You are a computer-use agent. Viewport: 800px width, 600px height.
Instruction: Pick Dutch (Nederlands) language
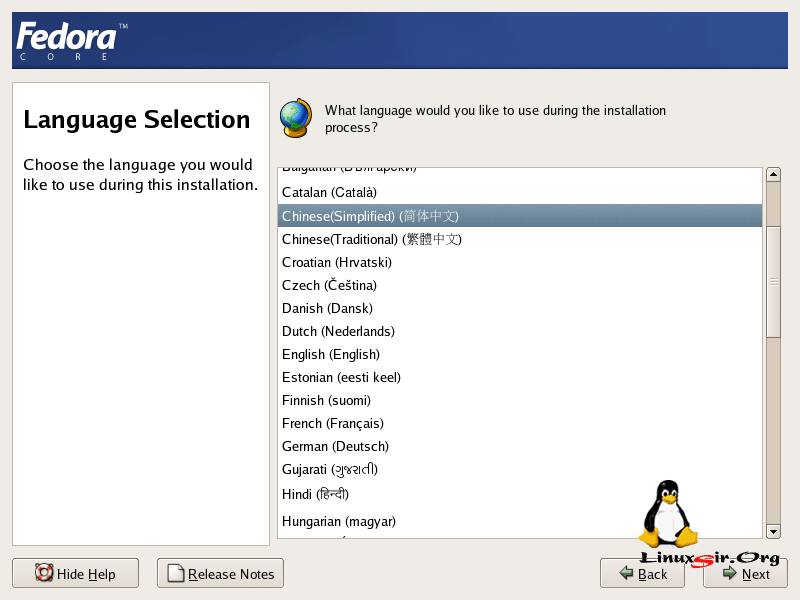coord(520,331)
